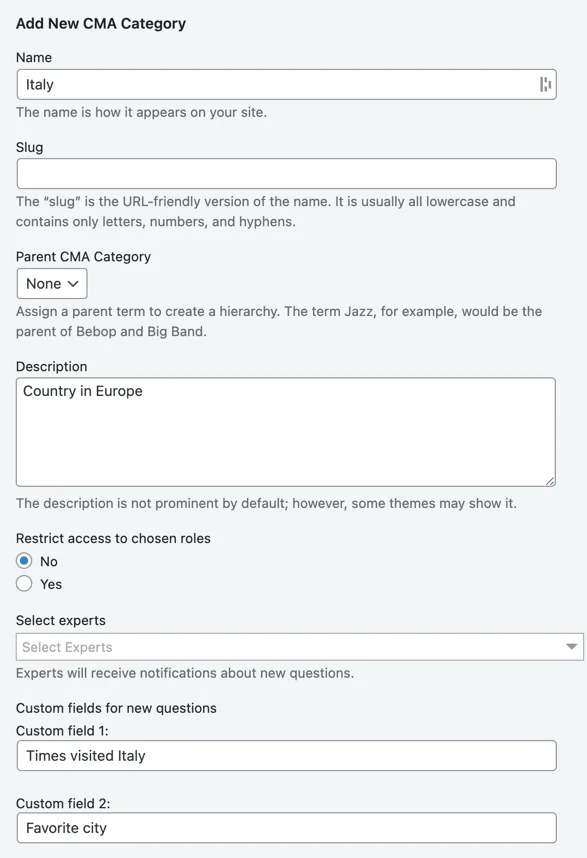
Task: Click the Yes label text
Action: click(x=51, y=584)
